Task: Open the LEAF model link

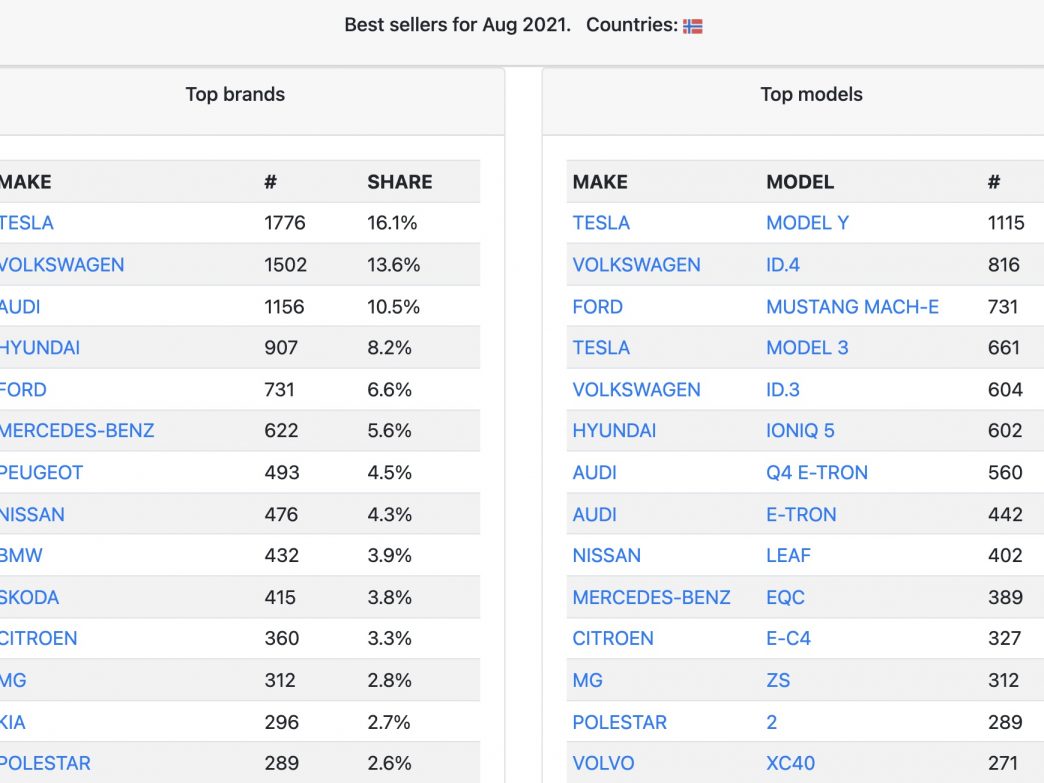Action: (788, 555)
